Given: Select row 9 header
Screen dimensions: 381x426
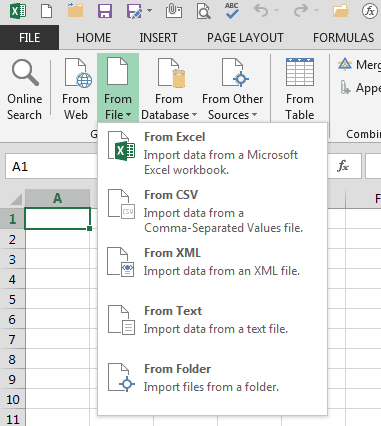Looking at the screenshot, I should [x=12, y=379].
